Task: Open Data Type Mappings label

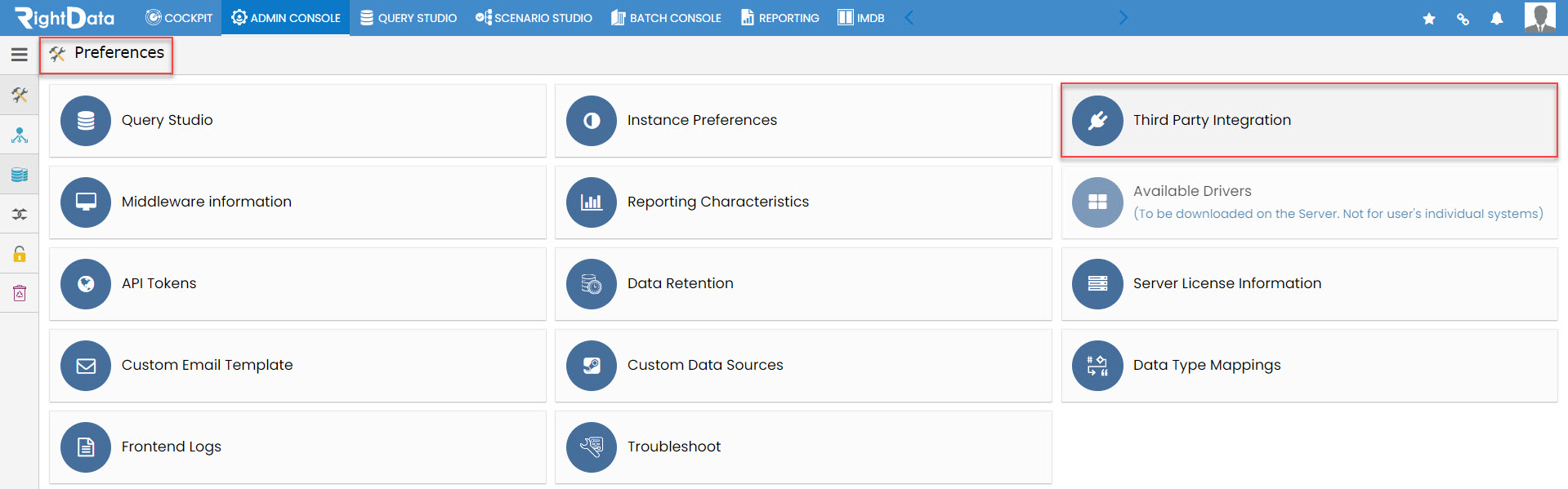Action: point(1207,365)
